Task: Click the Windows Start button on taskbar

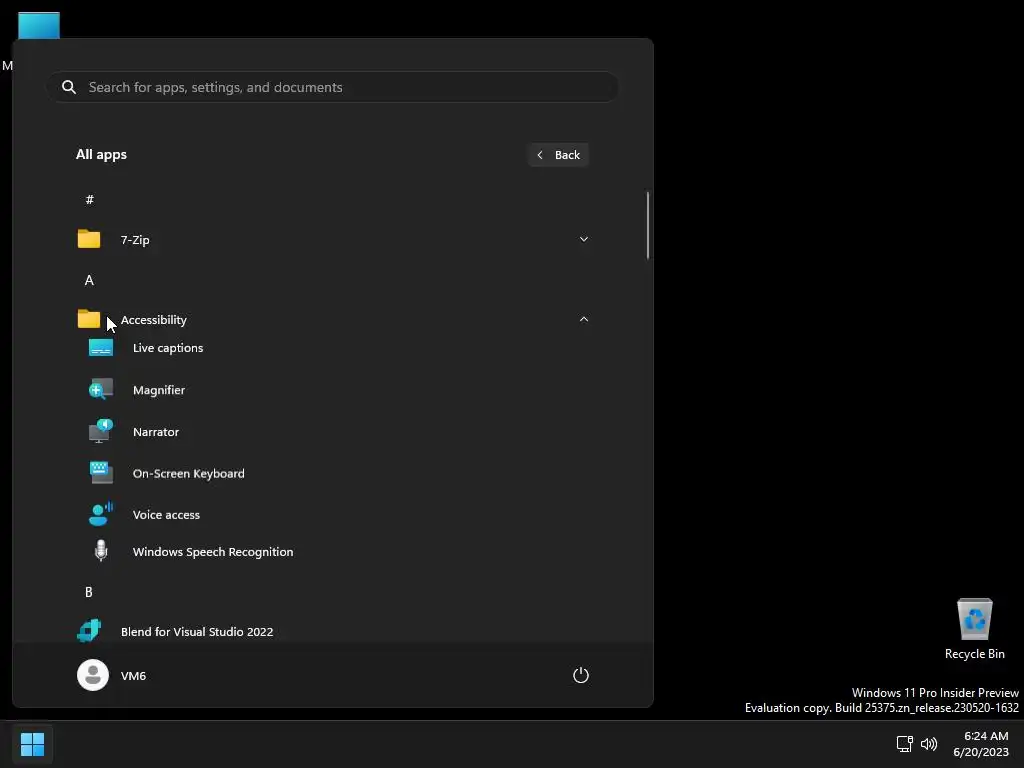Action: pos(32,744)
